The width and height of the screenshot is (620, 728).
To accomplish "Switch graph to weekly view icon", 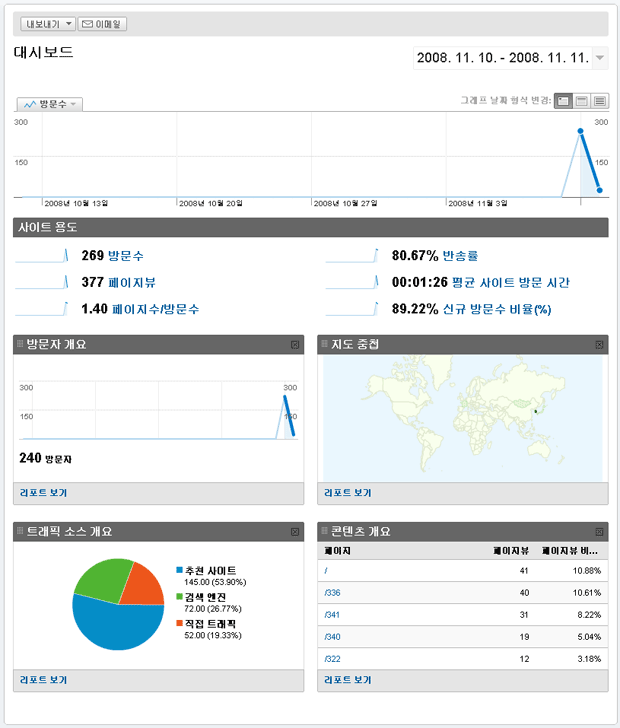I will pos(581,101).
